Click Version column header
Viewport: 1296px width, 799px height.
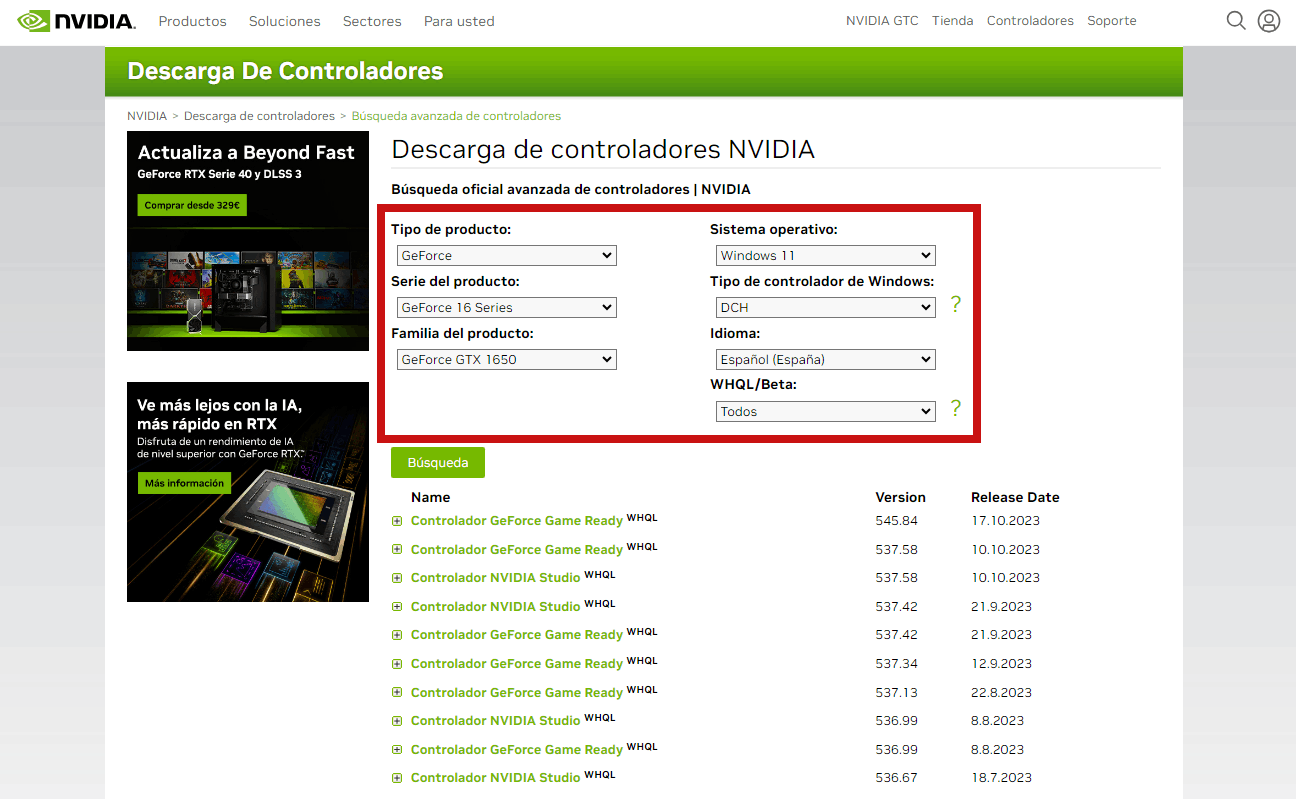pyautogui.click(x=900, y=497)
